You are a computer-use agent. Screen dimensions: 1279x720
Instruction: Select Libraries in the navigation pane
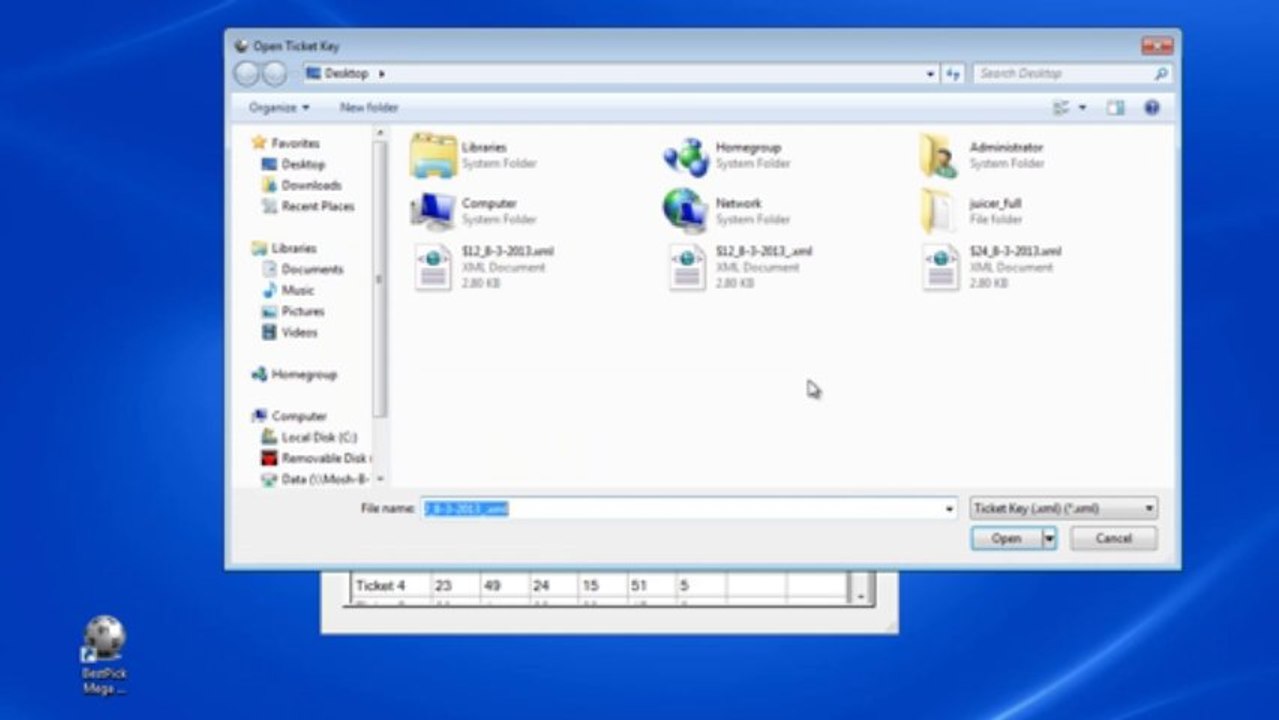coord(284,248)
